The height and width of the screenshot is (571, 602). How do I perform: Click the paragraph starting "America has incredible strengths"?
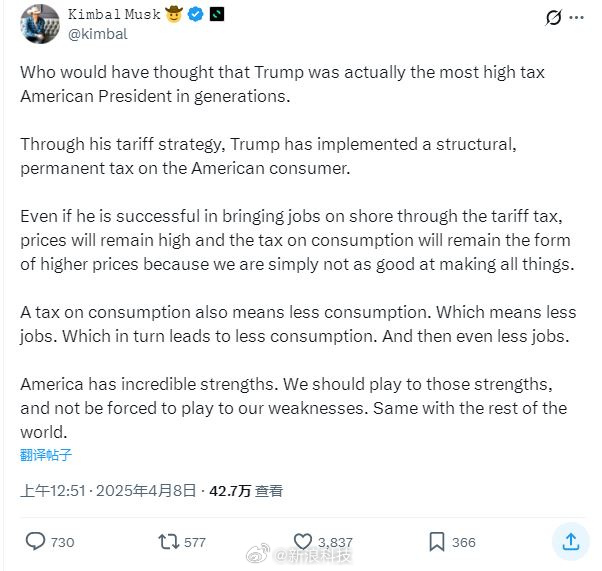[x=293, y=408]
